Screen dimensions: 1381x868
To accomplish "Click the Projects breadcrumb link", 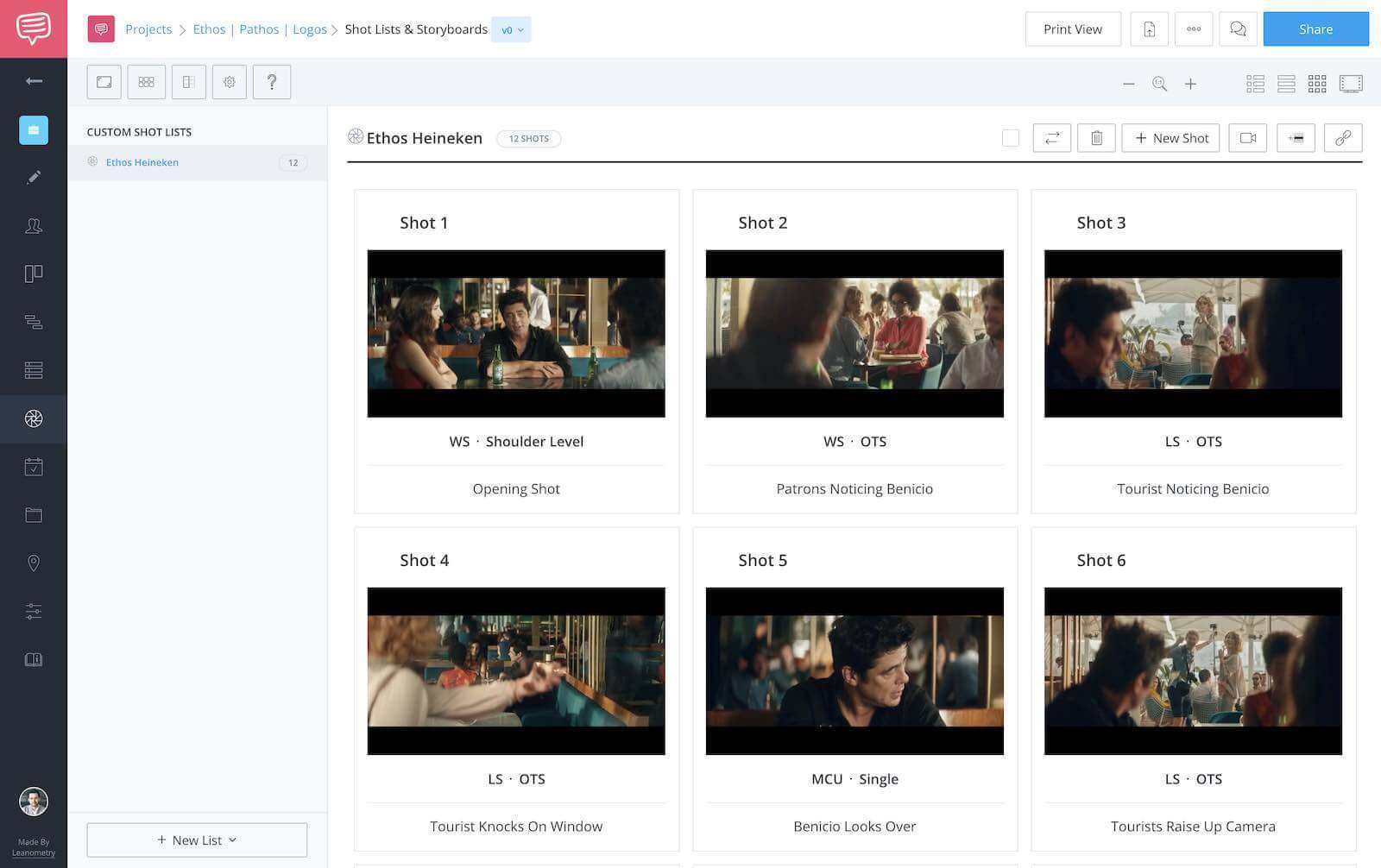I will (x=148, y=29).
